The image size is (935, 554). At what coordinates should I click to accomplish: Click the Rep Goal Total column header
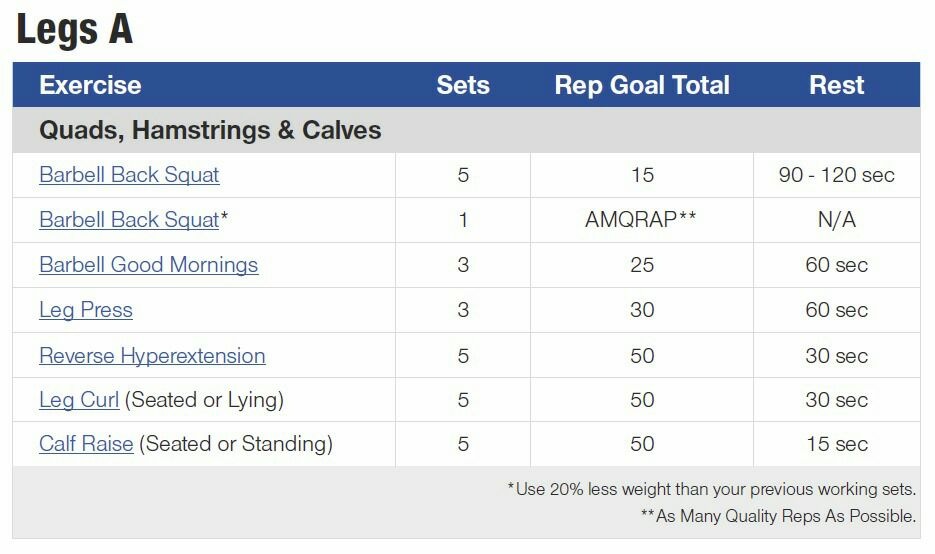642,85
